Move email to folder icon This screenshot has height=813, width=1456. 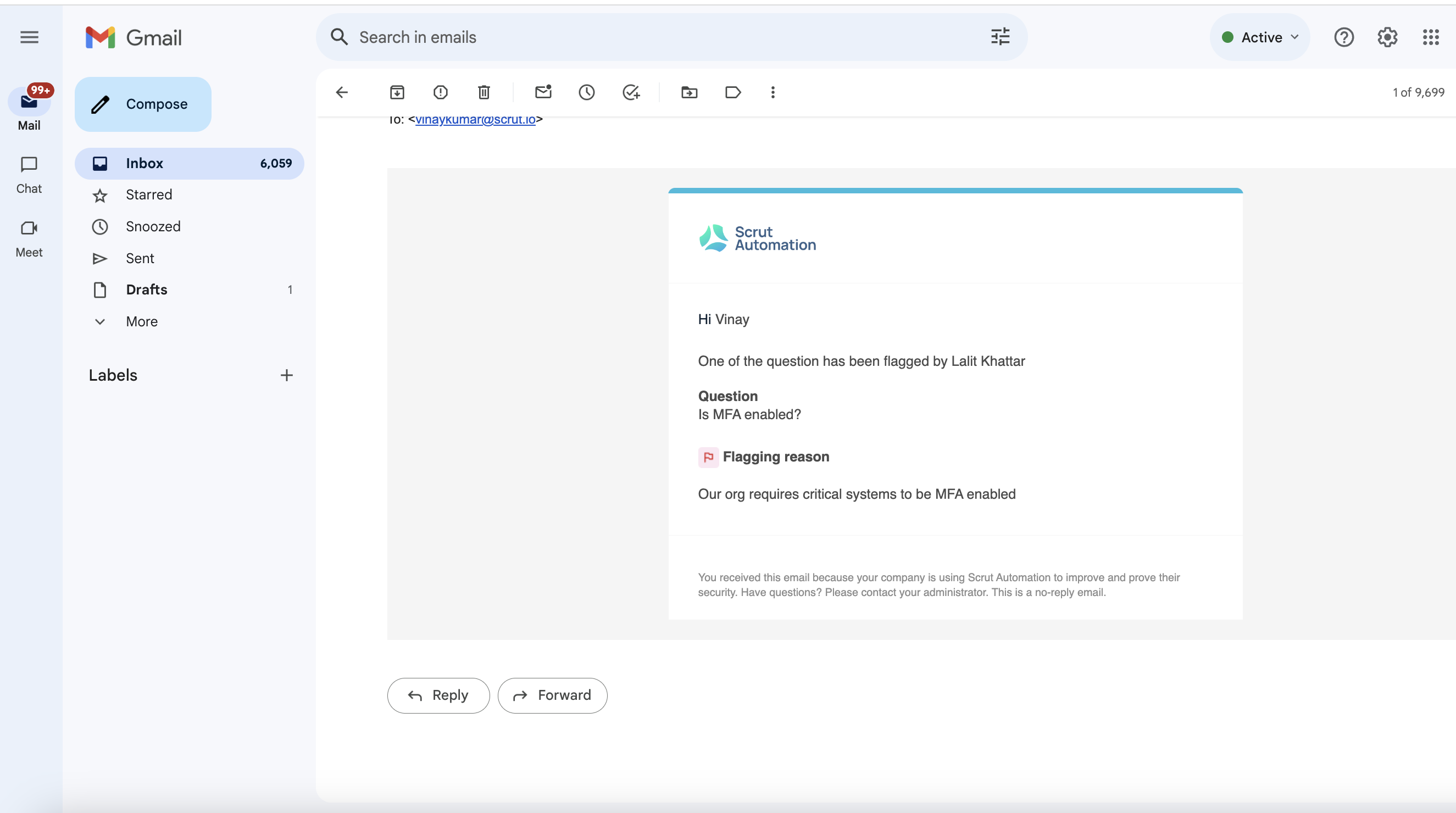point(689,92)
